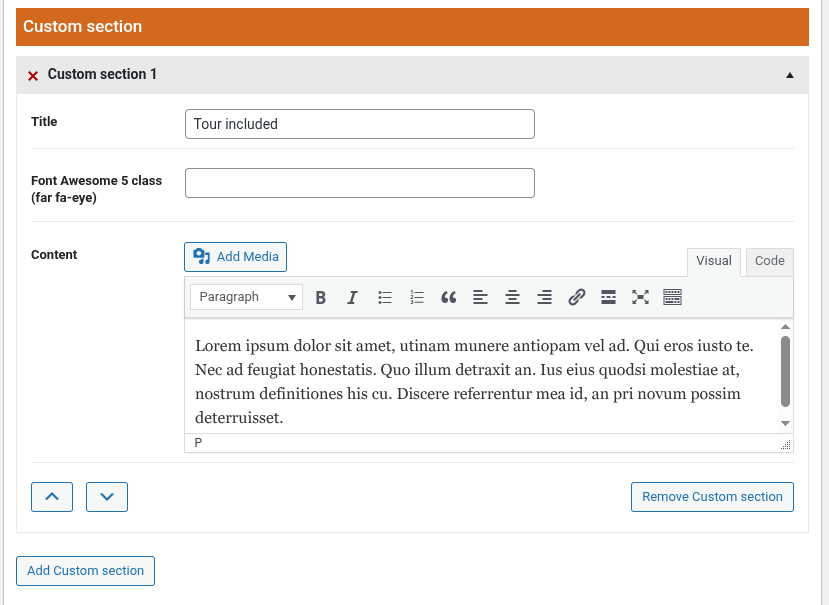Insert a Read More tag
Screen dimensions: 829x605
tap(608, 297)
